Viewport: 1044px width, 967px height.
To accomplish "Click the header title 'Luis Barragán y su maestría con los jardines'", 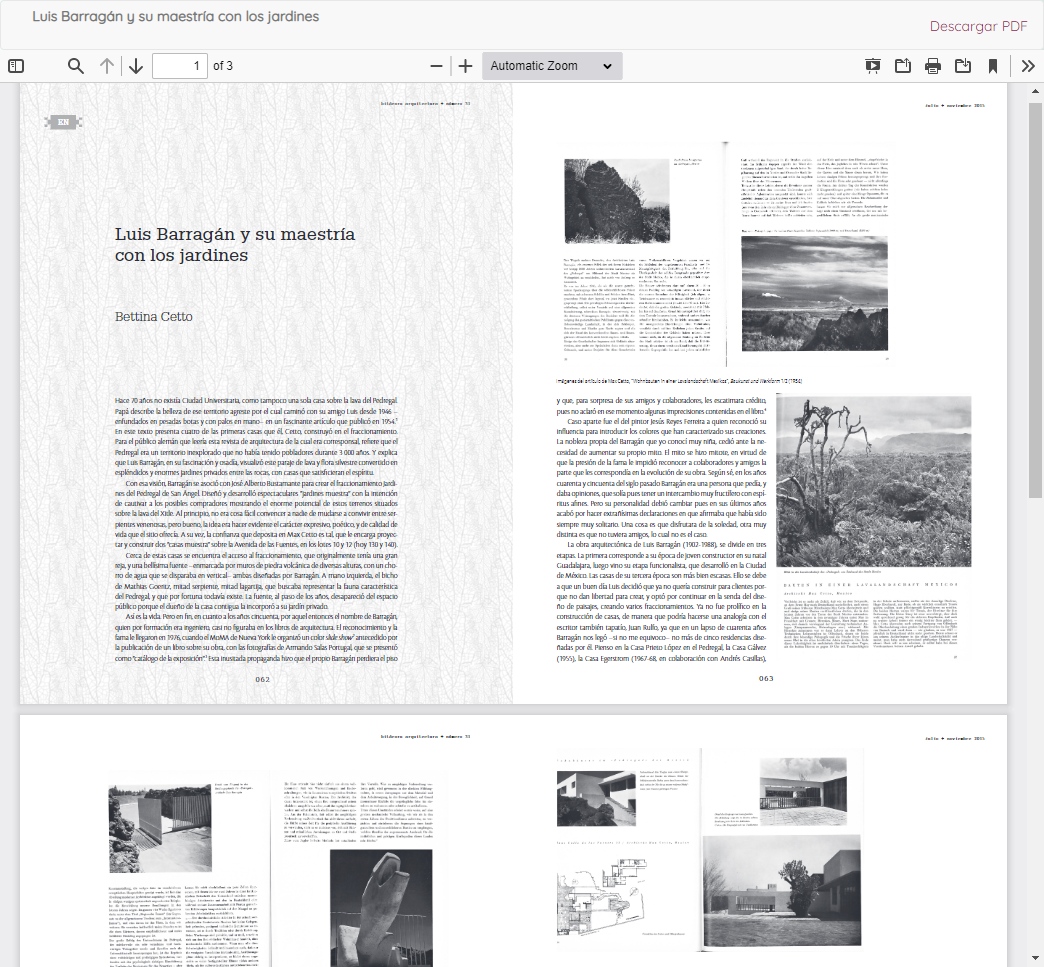I will (x=176, y=17).
